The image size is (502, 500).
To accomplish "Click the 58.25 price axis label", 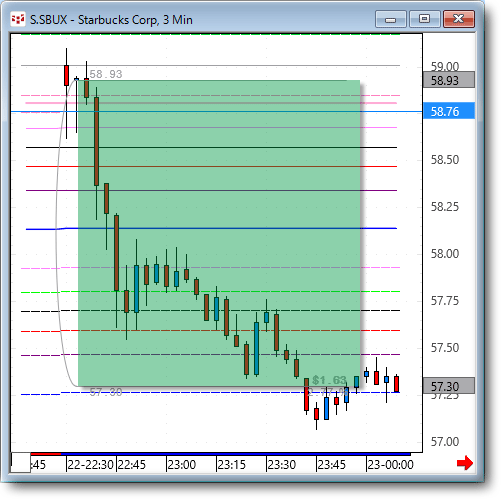I will point(445,207).
